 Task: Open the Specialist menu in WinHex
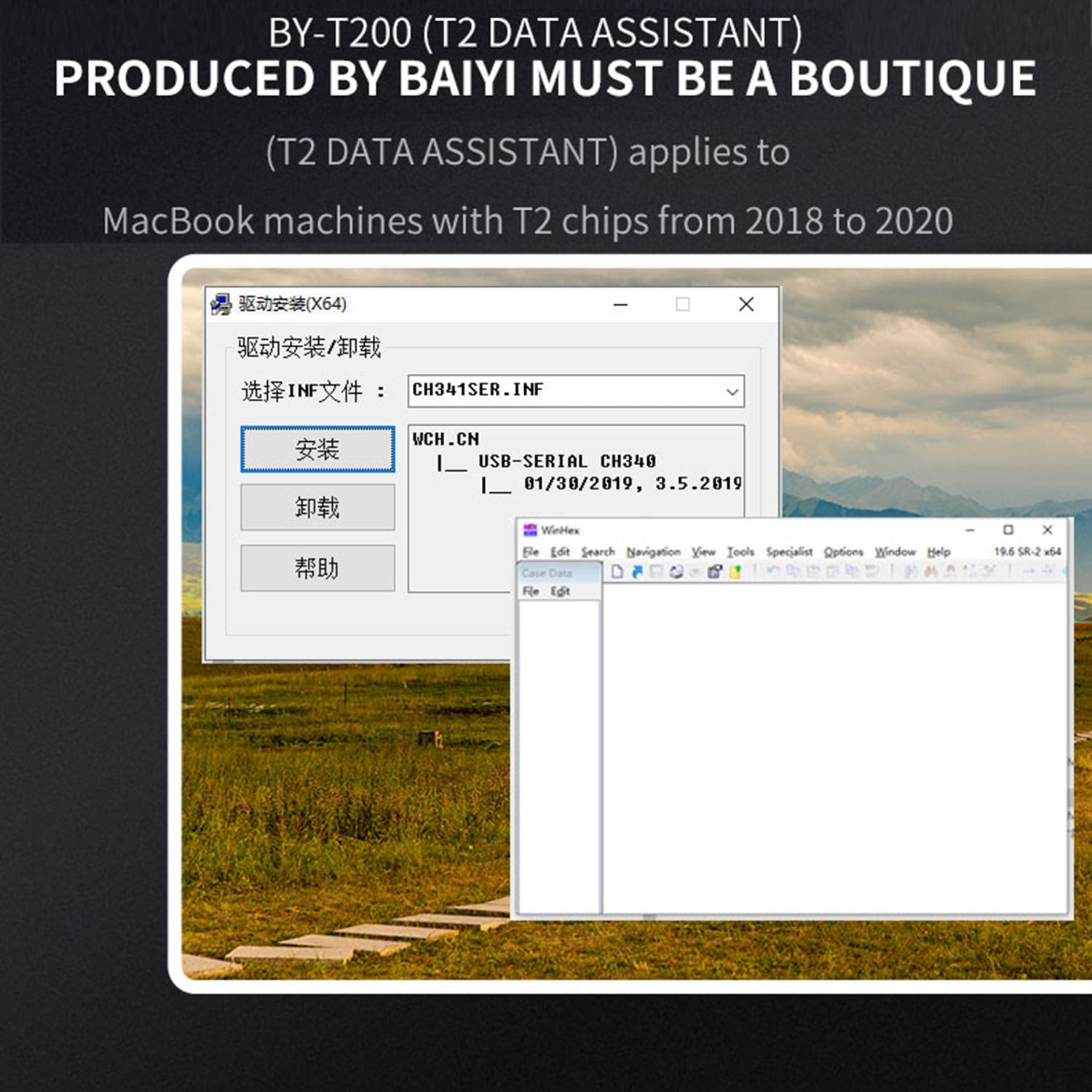(x=789, y=552)
